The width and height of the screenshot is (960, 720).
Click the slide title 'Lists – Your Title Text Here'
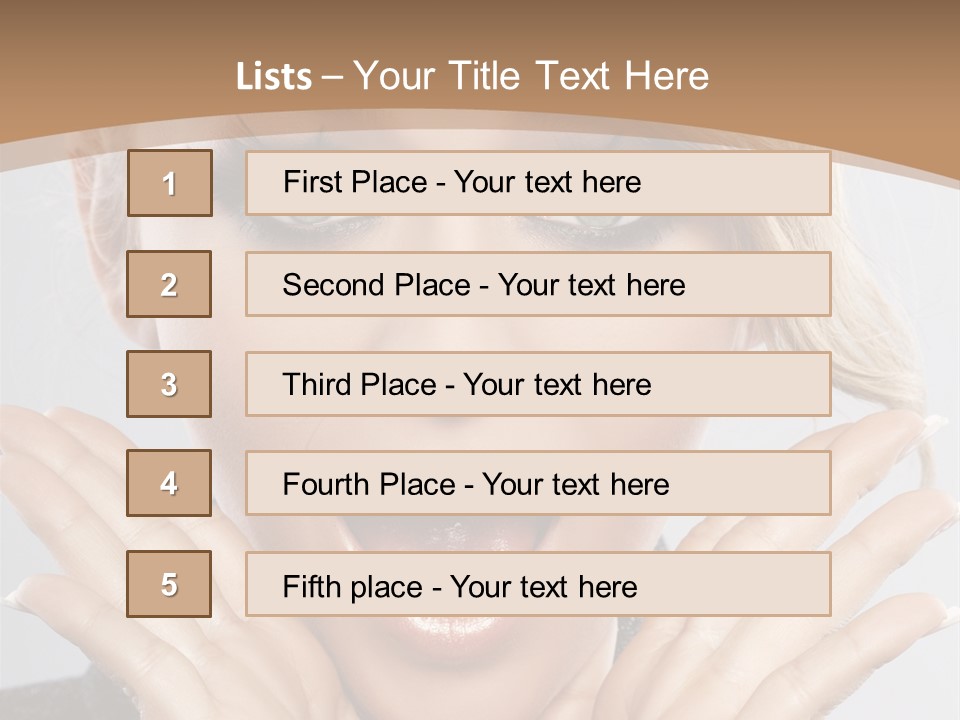click(x=472, y=76)
